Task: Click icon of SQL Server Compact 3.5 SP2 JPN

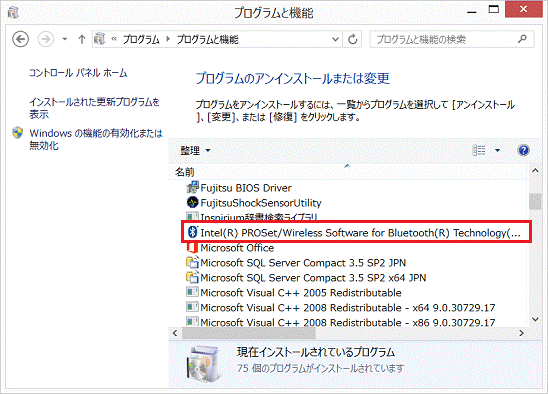Action: 192,262
